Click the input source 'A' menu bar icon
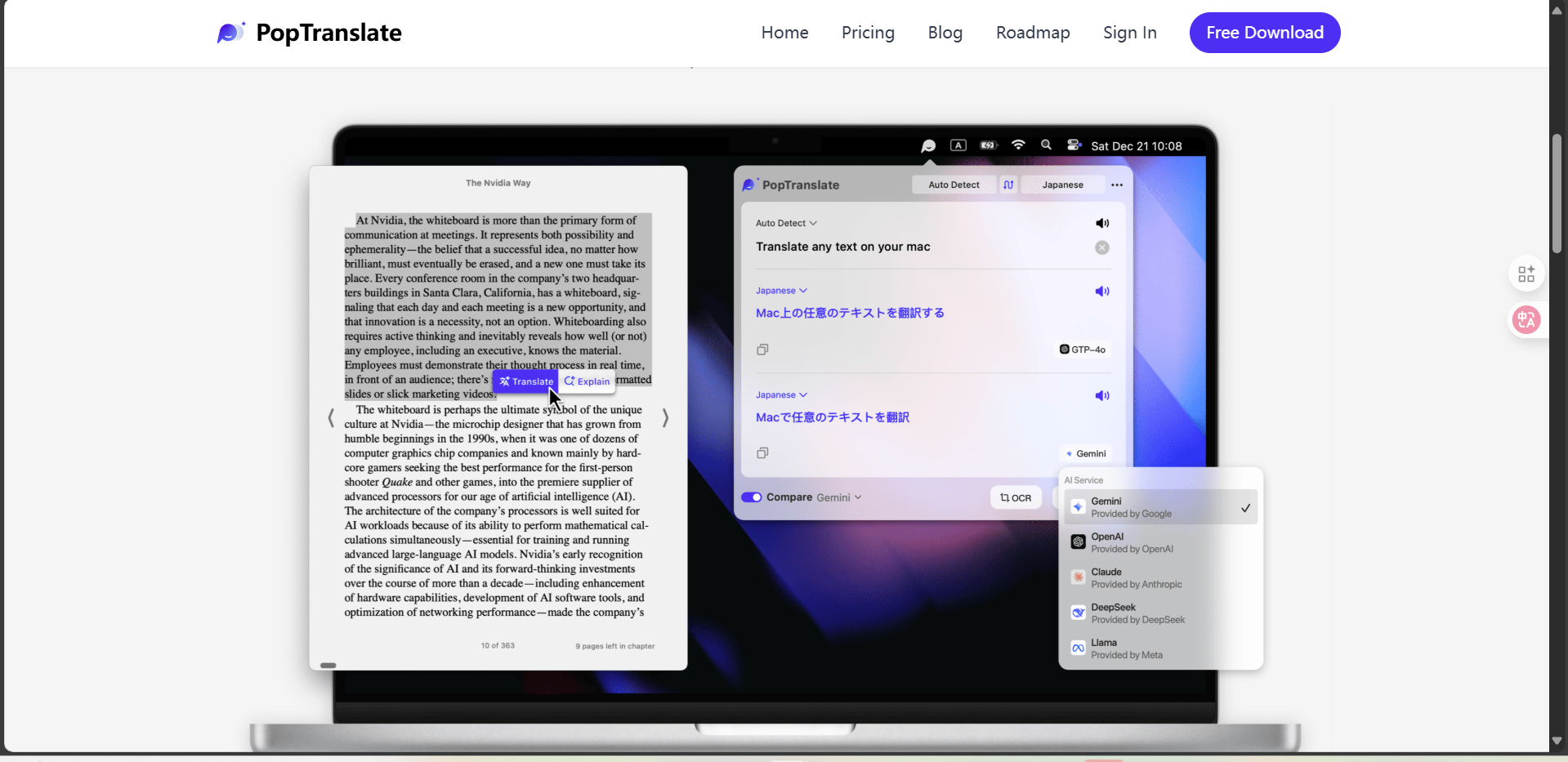Screen dimensions: 1568x762 click(x=958, y=145)
